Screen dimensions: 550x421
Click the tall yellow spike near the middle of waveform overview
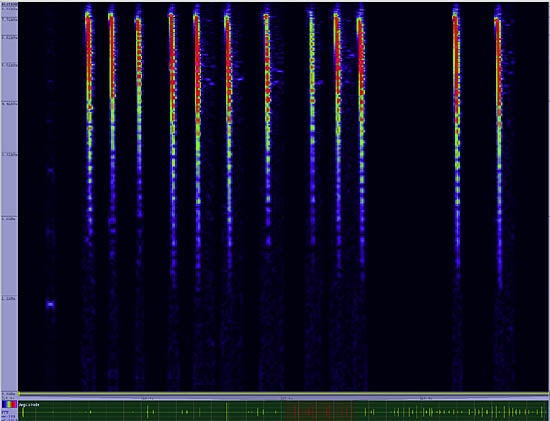click(x=227, y=411)
